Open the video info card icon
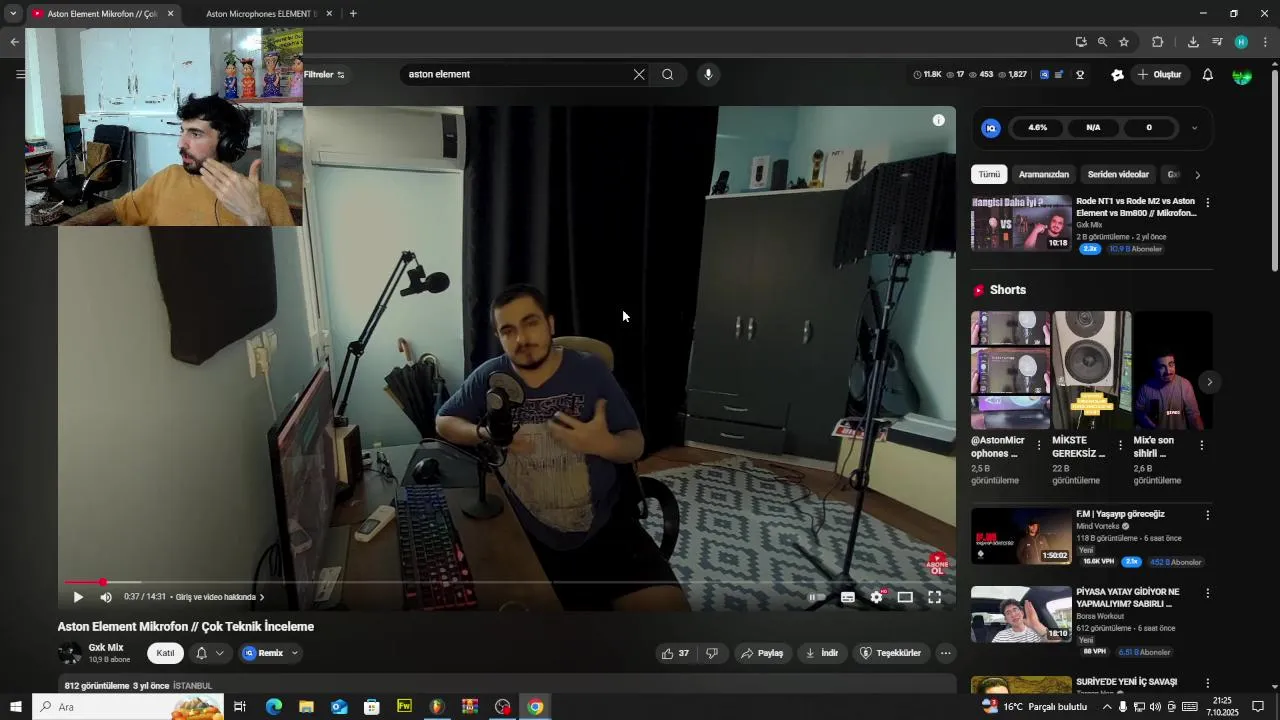This screenshot has height=720, width=1280. pos(938,120)
